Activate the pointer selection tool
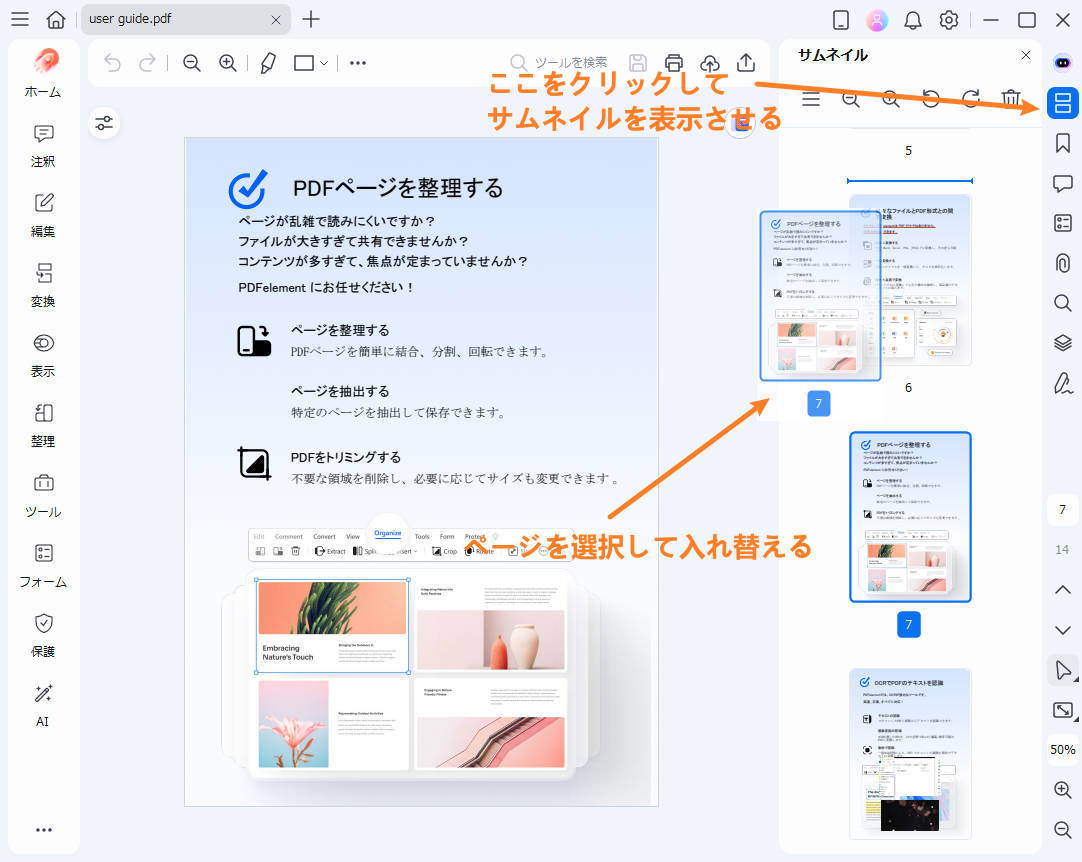The image size is (1082, 862). coord(1062,670)
